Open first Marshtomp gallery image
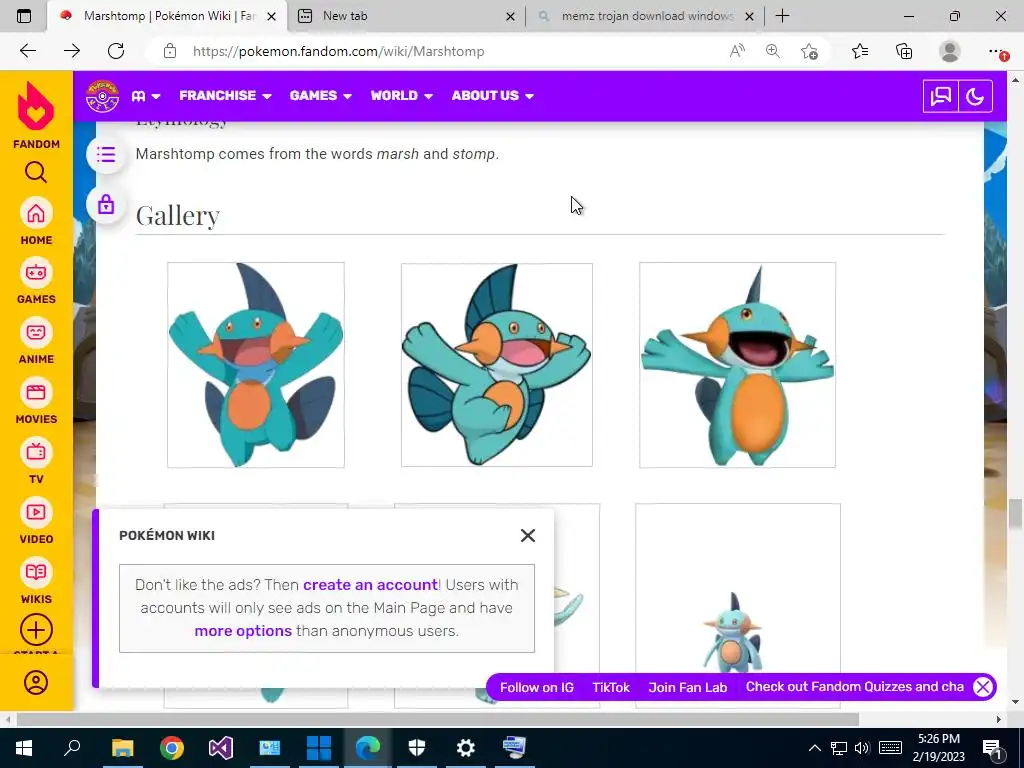The height and width of the screenshot is (768, 1024). tap(256, 365)
